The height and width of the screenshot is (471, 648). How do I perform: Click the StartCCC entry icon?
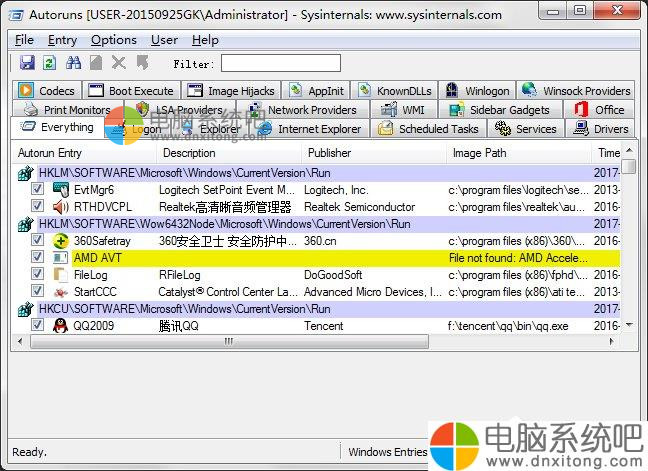[61, 292]
